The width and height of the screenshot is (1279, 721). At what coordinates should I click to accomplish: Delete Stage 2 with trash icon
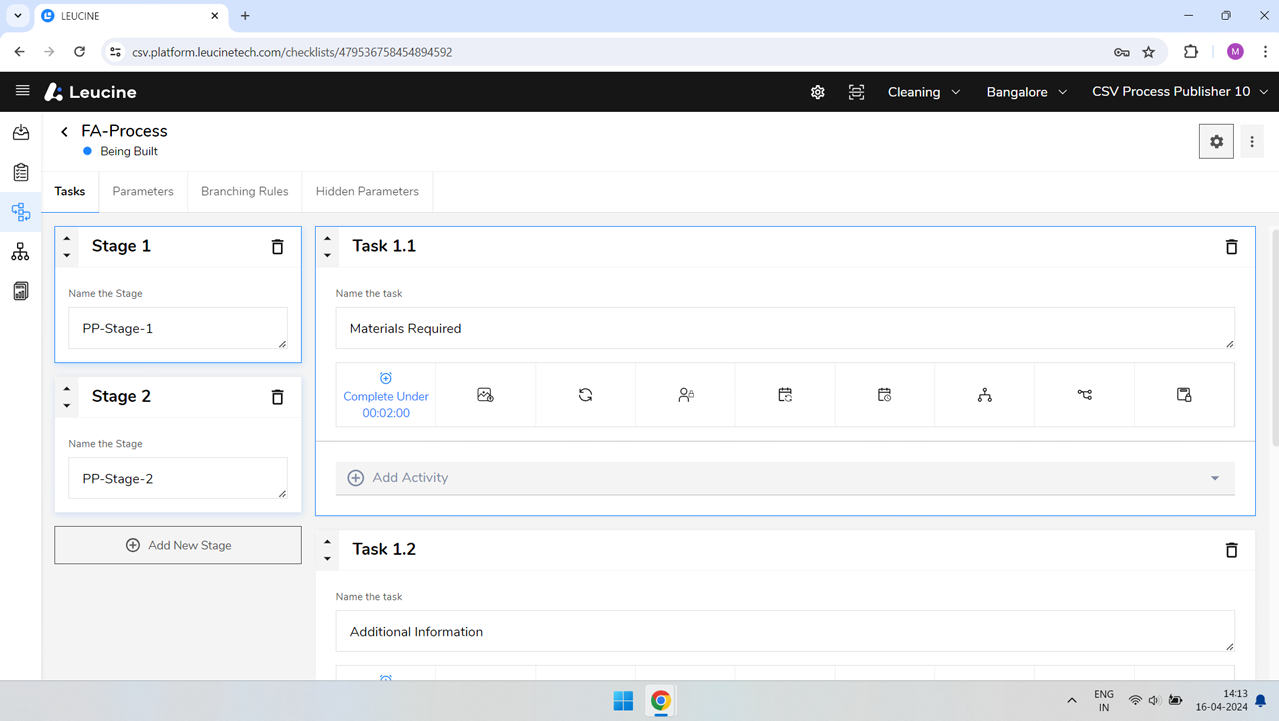(278, 397)
